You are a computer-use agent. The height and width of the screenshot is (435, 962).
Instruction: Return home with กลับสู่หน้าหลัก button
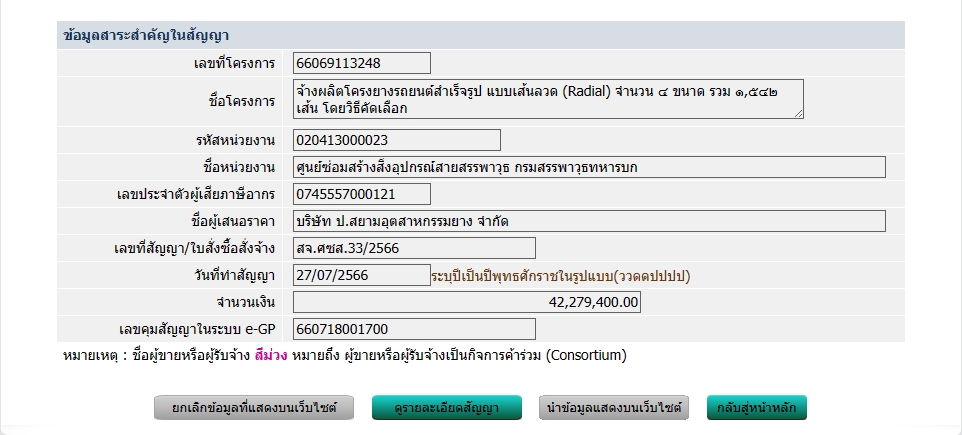pyautogui.click(x=756, y=408)
